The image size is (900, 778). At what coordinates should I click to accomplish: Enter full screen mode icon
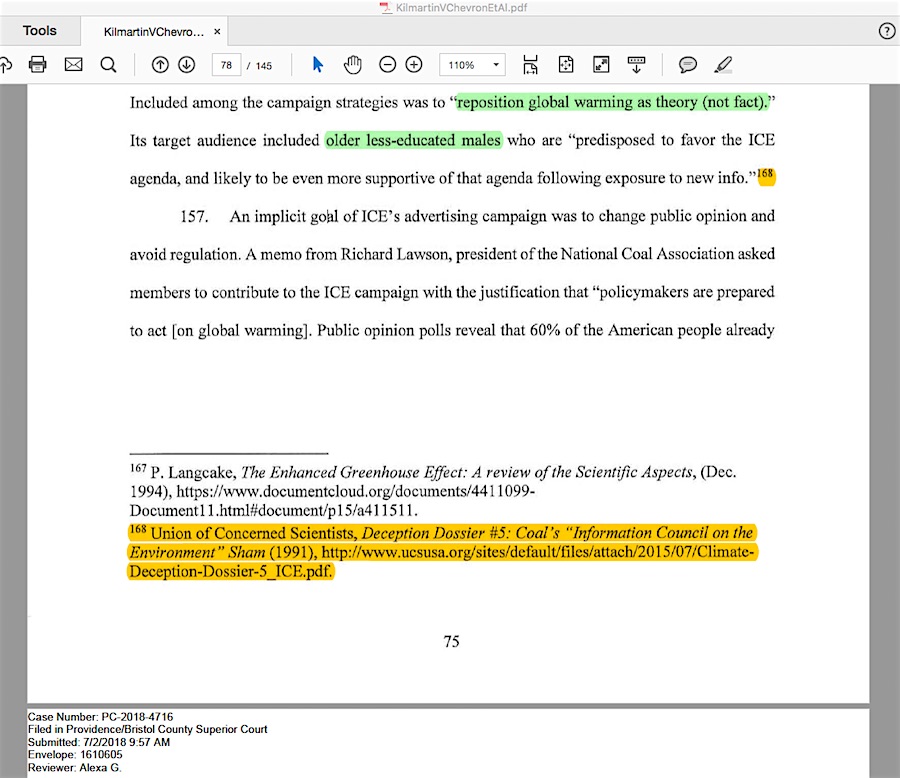coord(601,65)
